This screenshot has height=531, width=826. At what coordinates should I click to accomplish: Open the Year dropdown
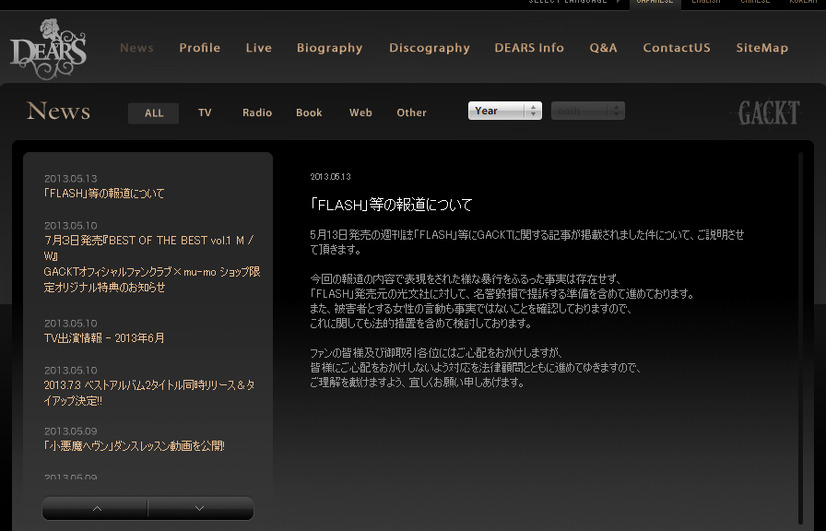pyautogui.click(x=505, y=111)
